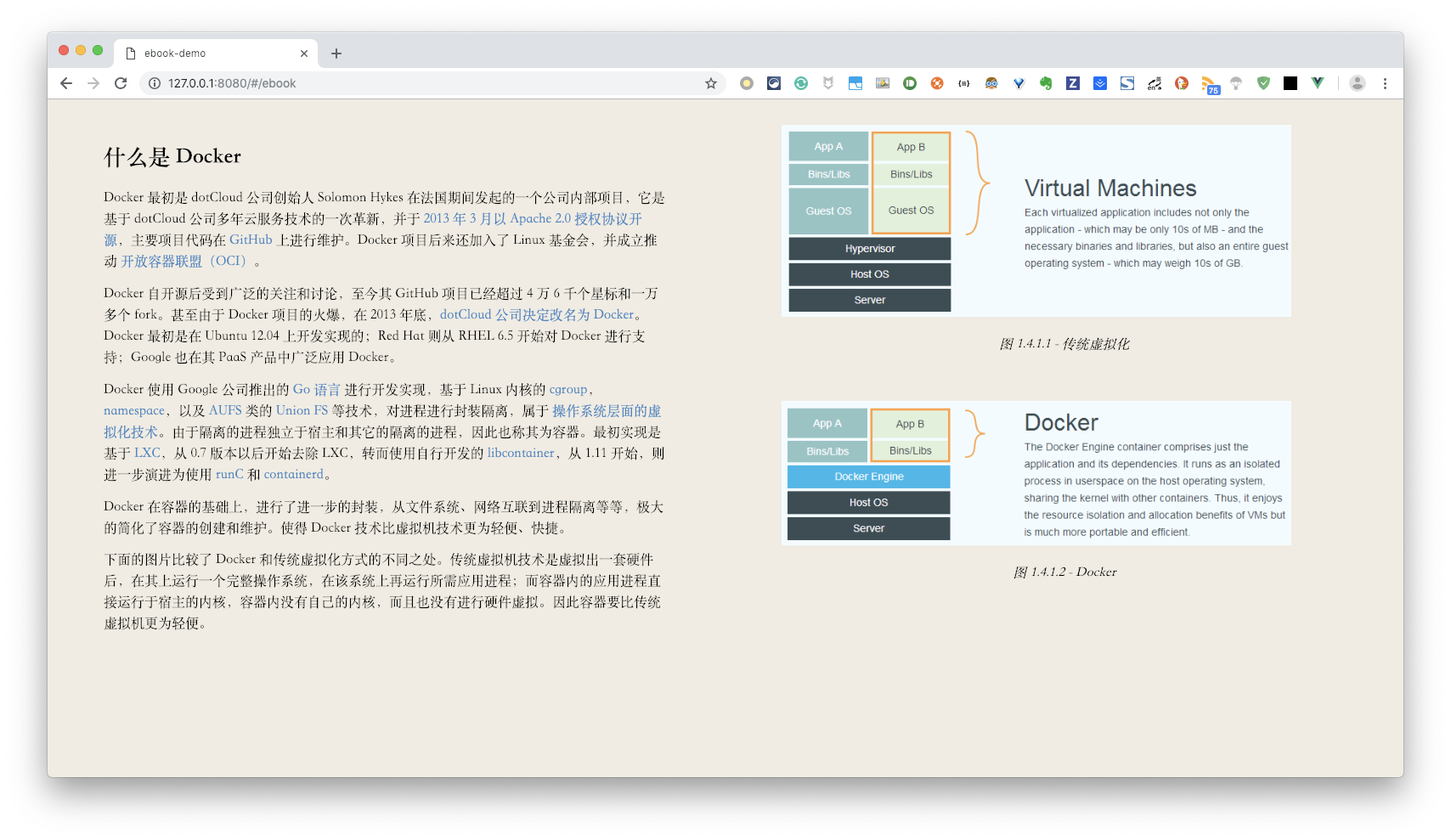This screenshot has width=1451, height=840.
Task: Follow the LXC link
Action: coord(147,453)
